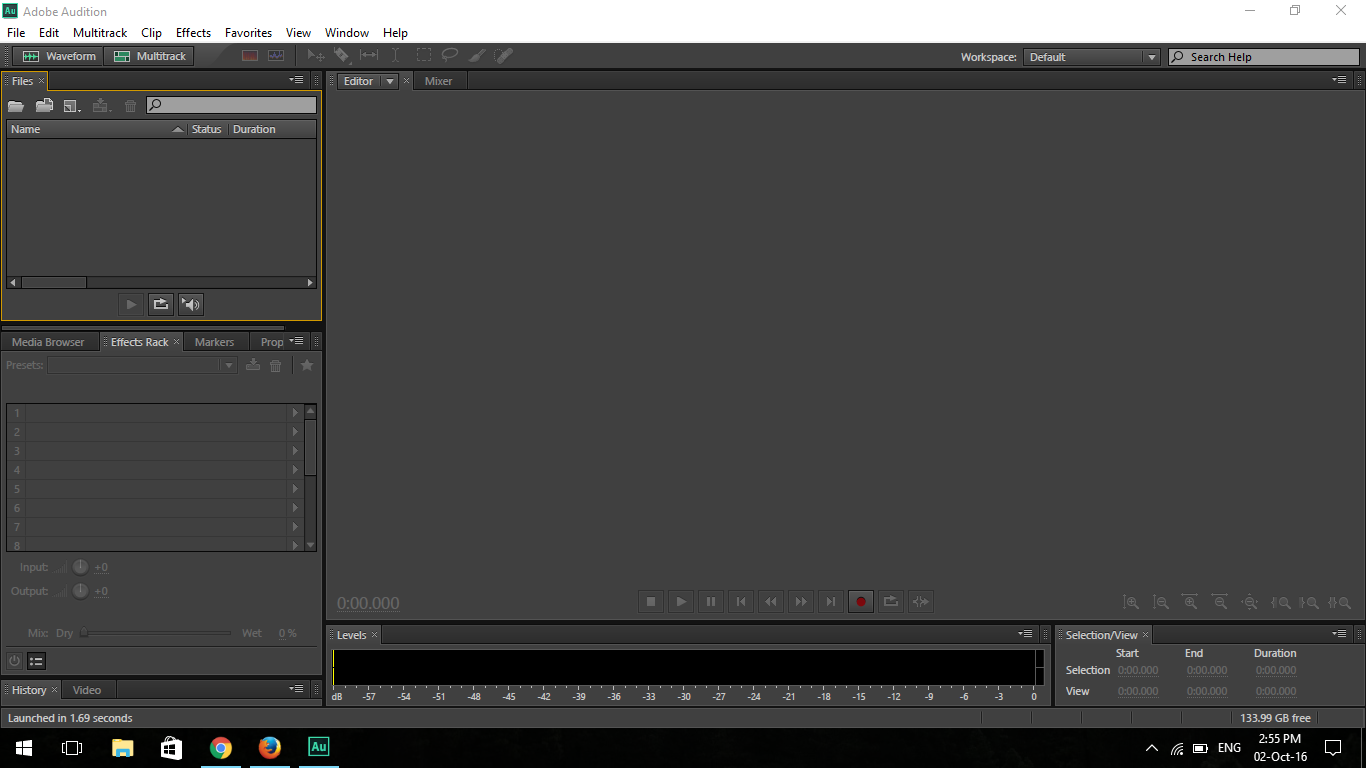The width and height of the screenshot is (1366, 768).
Task: Click Zoom Out Time icon
Action: click(x=1220, y=602)
